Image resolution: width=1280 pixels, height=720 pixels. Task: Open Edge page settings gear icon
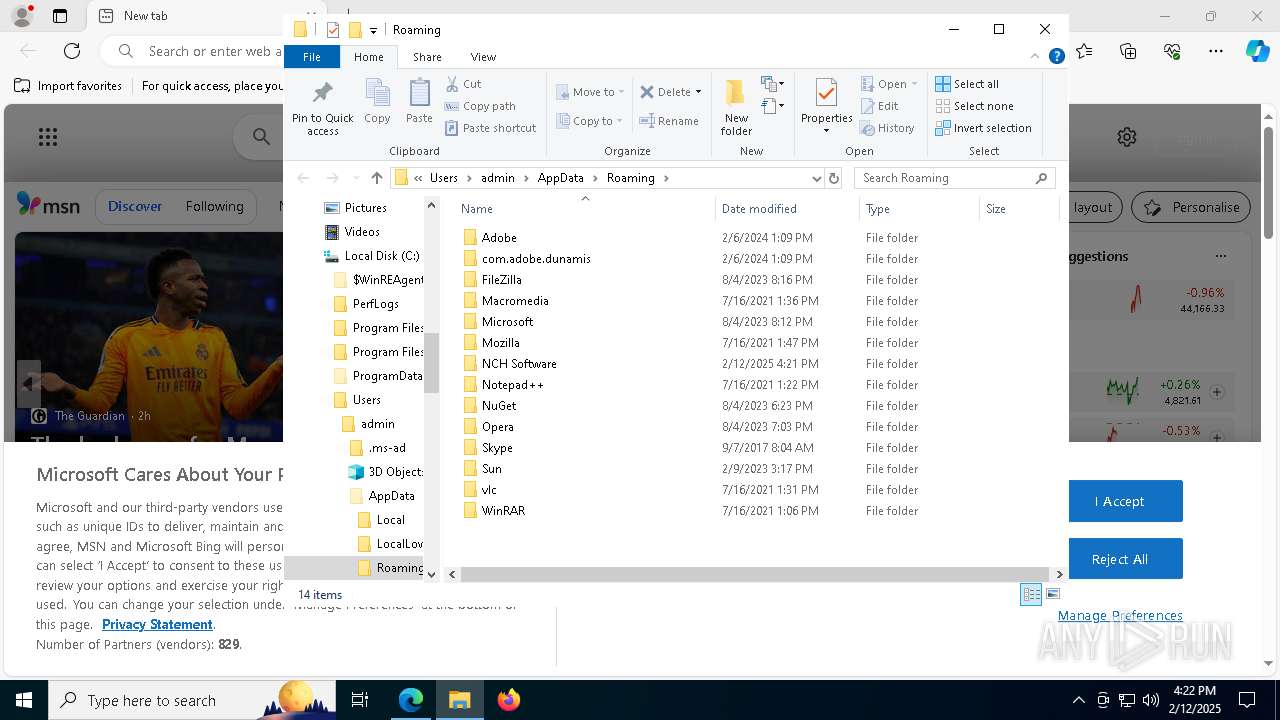(1127, 137)
